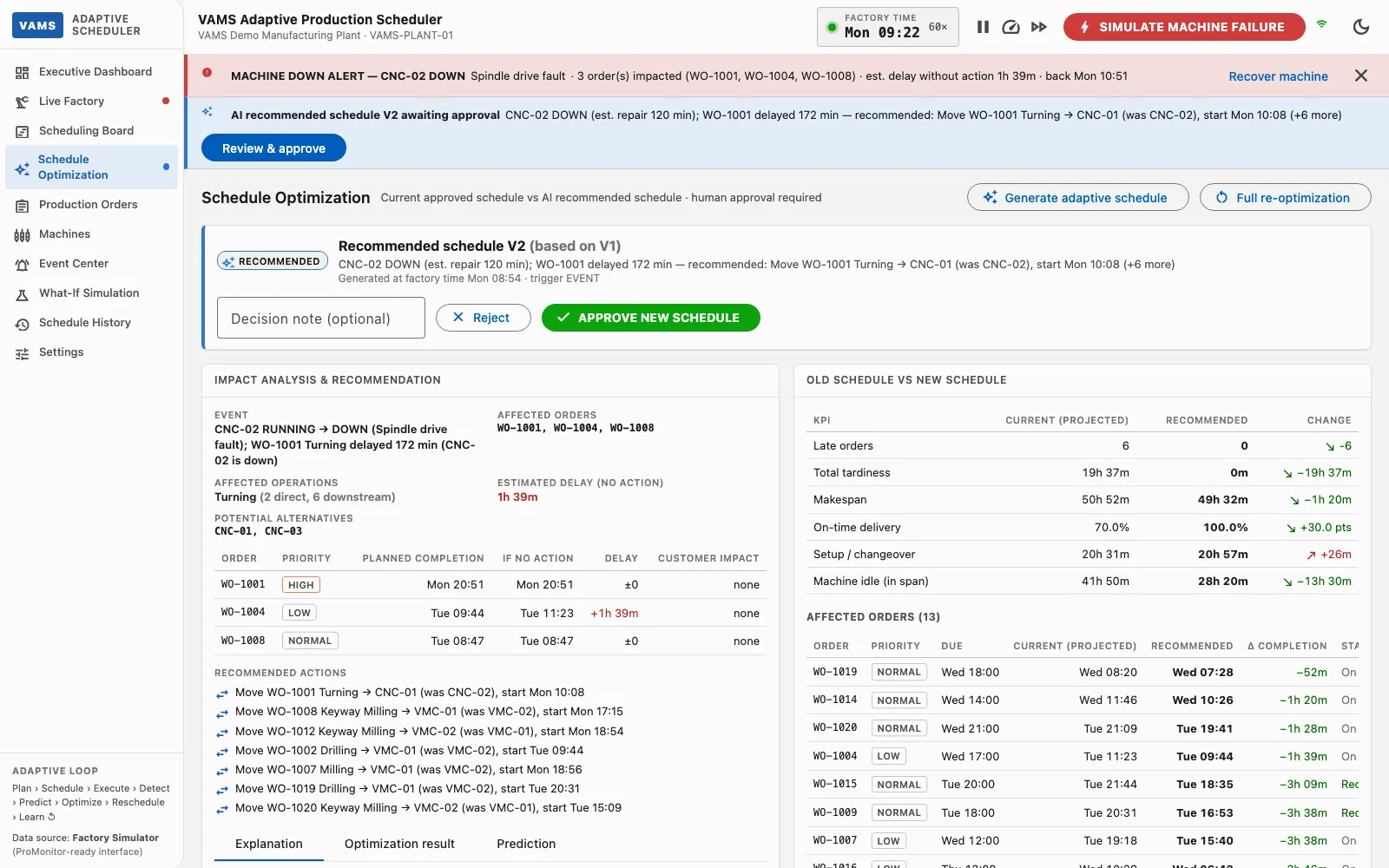This screenshot has height=868, width=1389.
Task: Switch to Prediction tab
Action: pyautogui.click(x=526, y=844)
